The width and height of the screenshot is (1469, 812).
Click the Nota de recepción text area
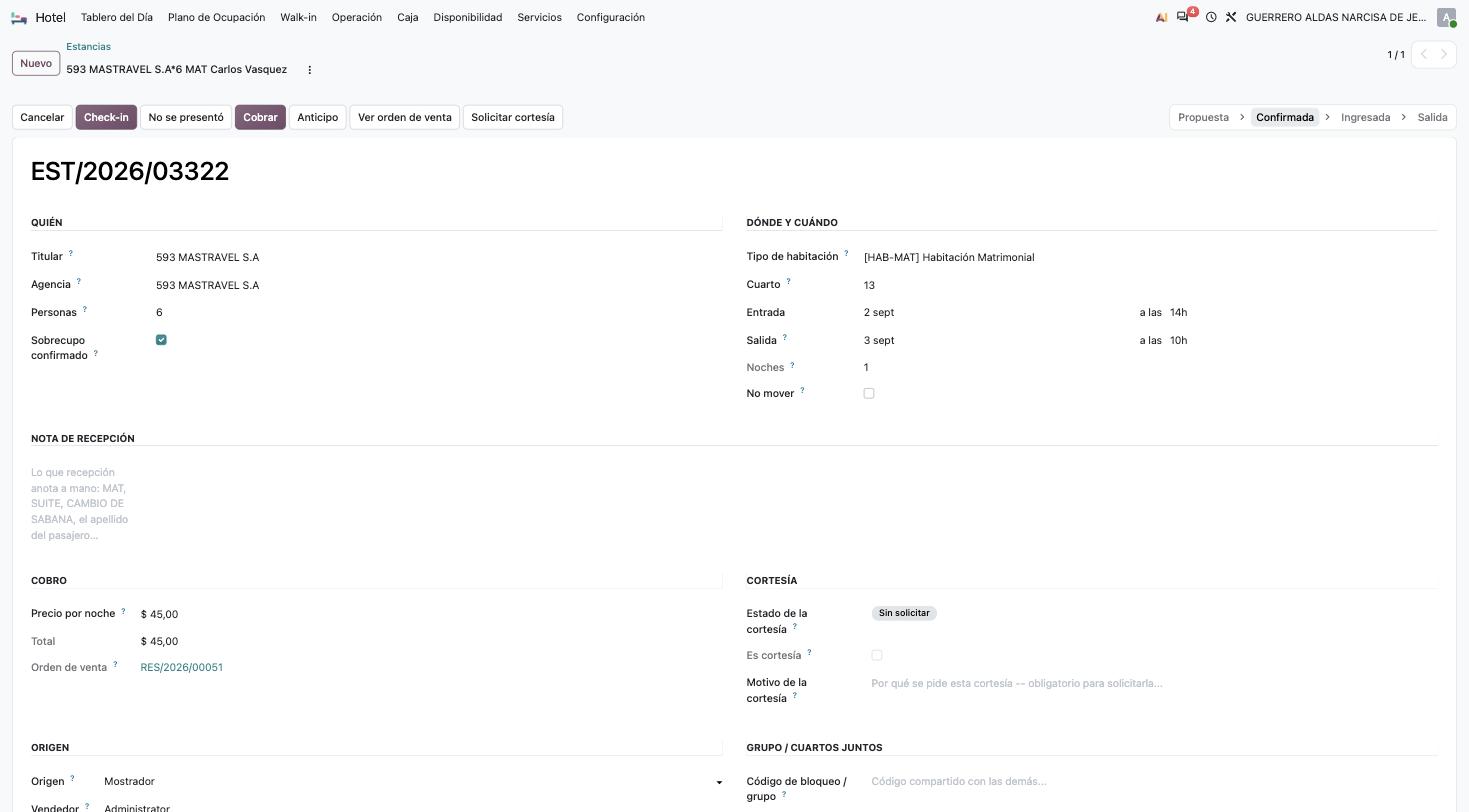pos(82,504)
